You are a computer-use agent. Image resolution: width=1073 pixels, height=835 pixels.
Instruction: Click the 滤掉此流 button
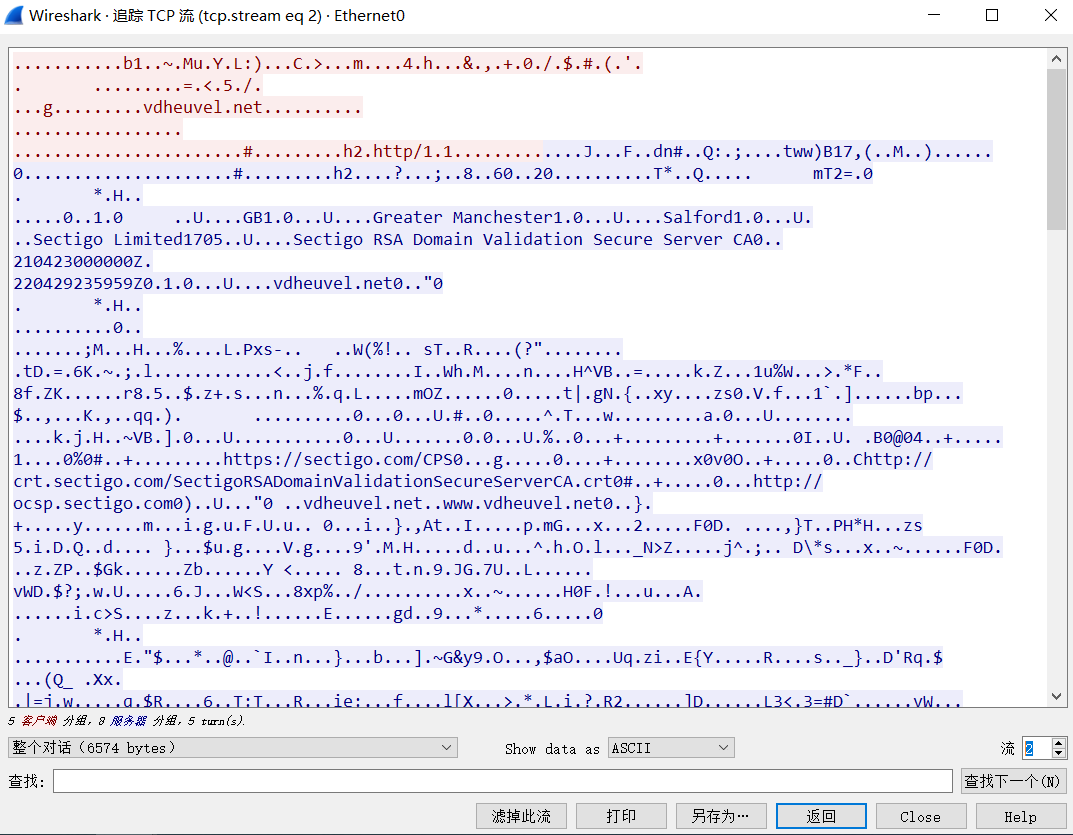point(521,816)
